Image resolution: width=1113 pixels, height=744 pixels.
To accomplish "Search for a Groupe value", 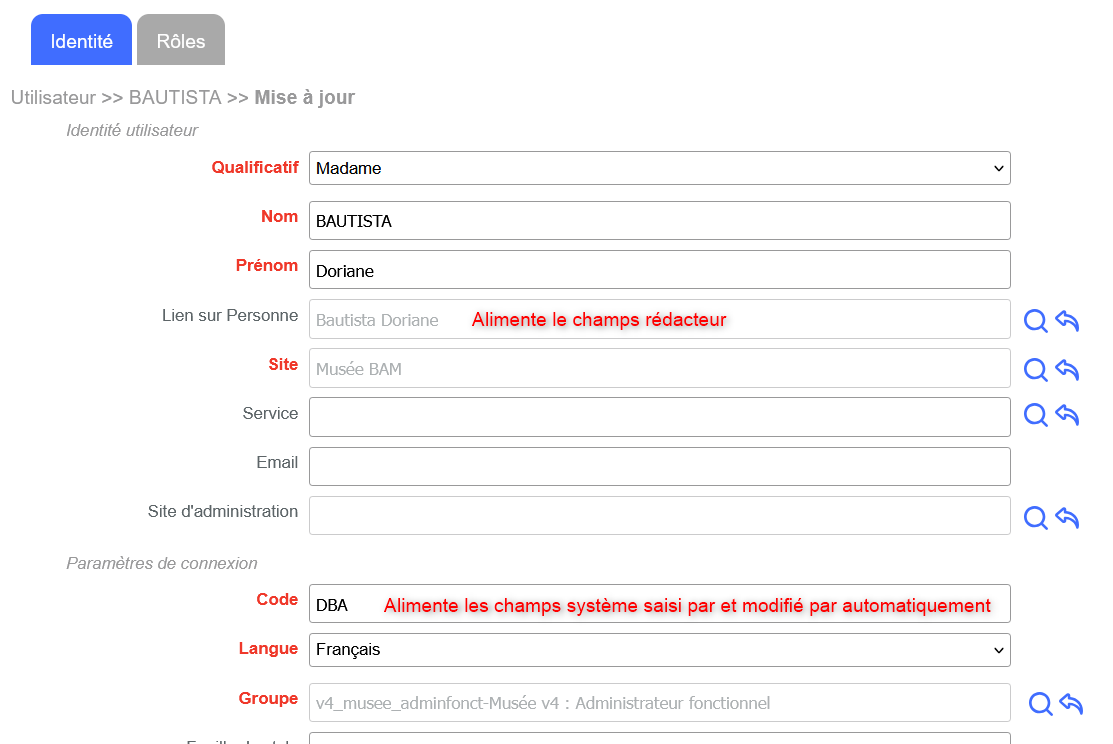I will pyautogui.click(x=1040, y=704).
